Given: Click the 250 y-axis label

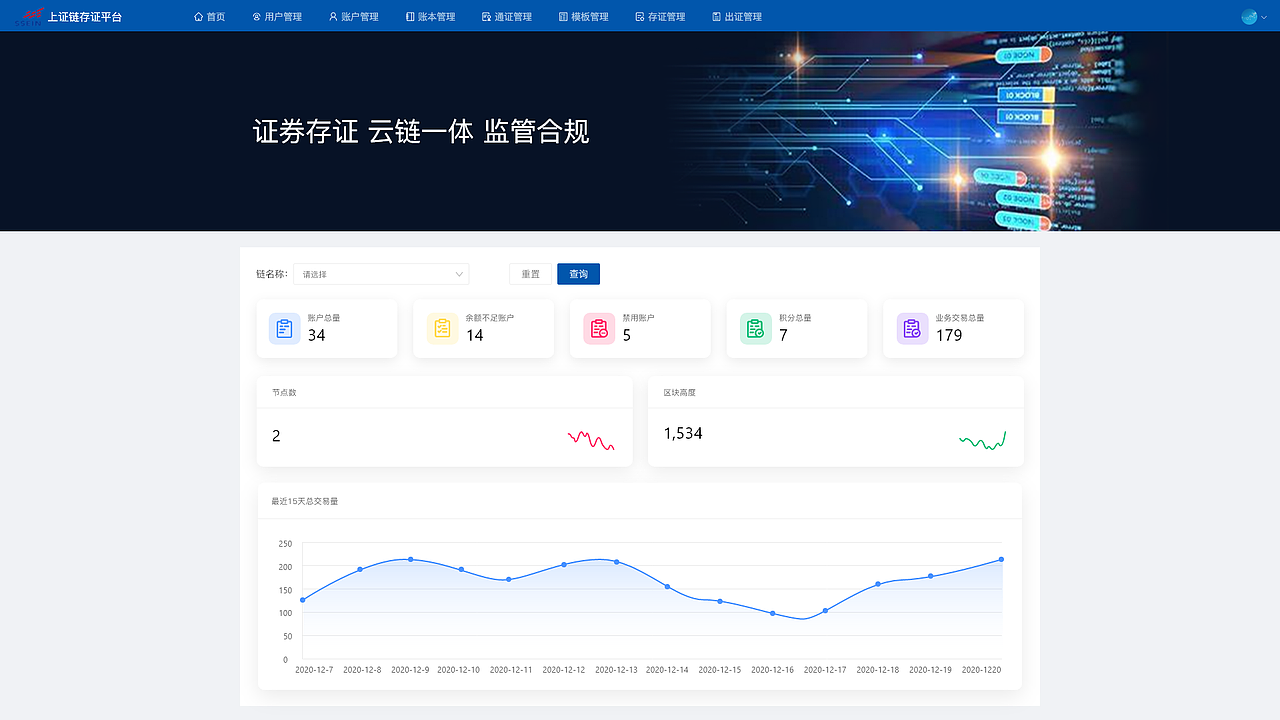Looking at the screenshot, I should click(x=285, y=544).
